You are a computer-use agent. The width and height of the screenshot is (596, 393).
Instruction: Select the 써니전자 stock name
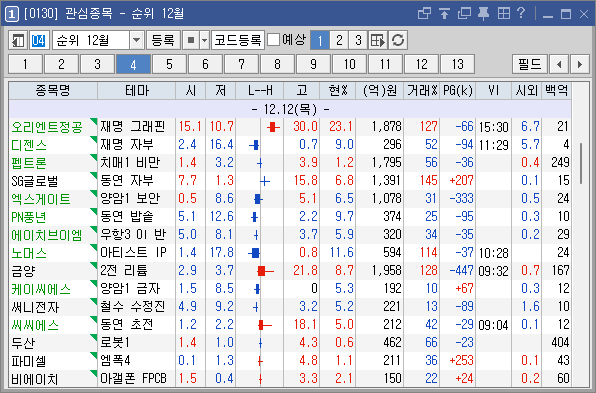(x=35, y=307)
